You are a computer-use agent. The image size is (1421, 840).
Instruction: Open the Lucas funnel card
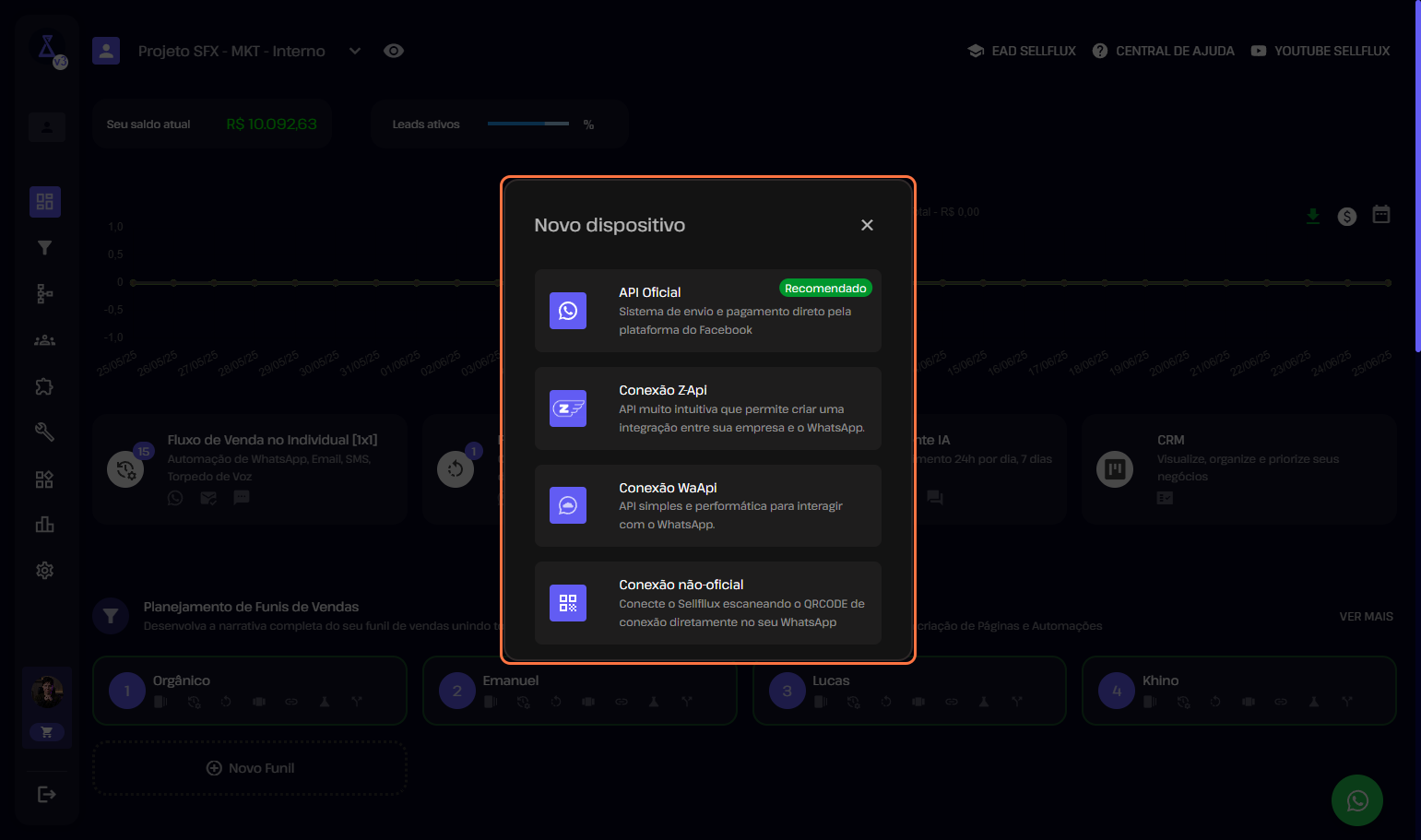[x=909, y=691]
